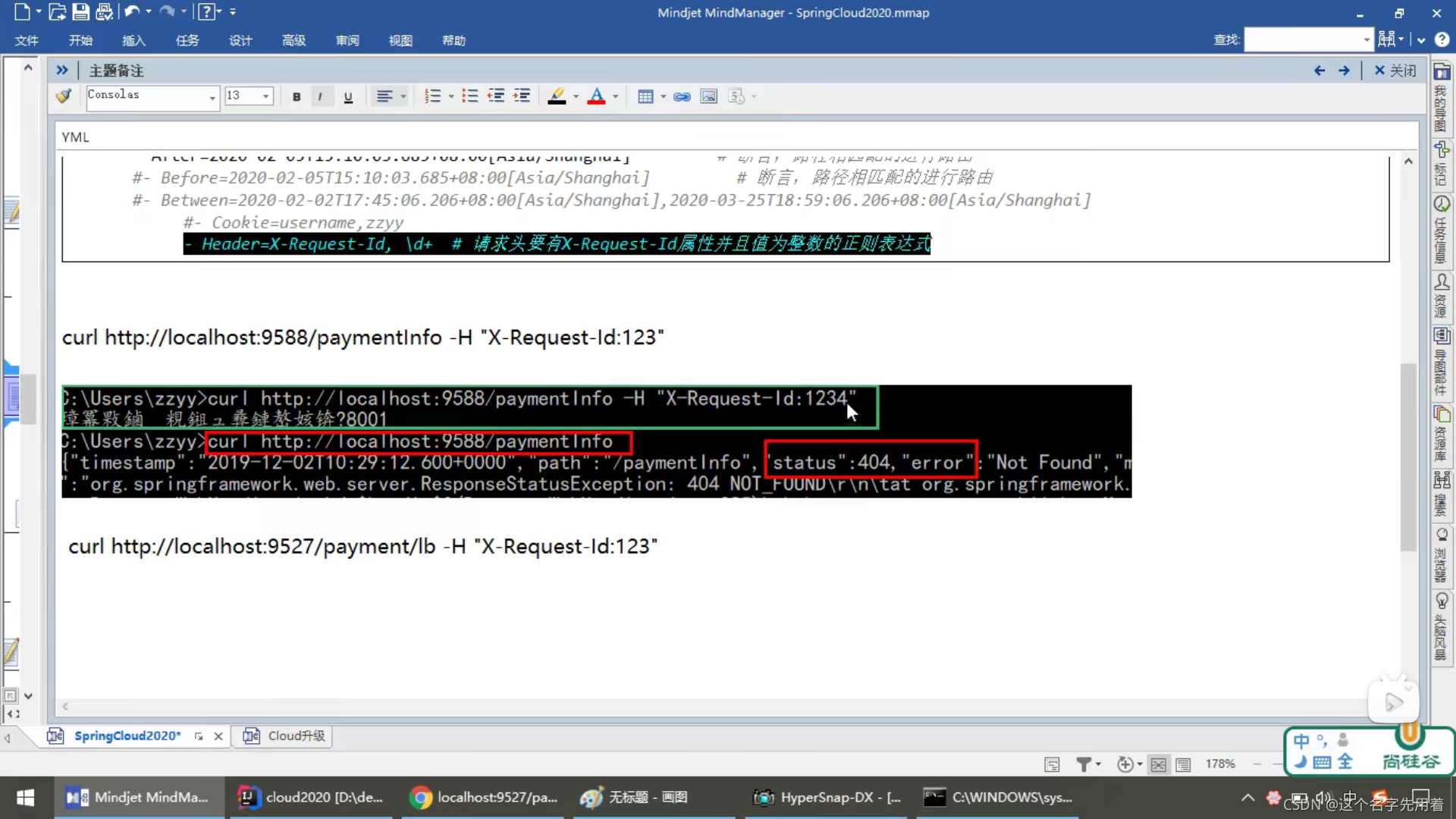Open the highlight color dropdown arrow

click(576, 96)
